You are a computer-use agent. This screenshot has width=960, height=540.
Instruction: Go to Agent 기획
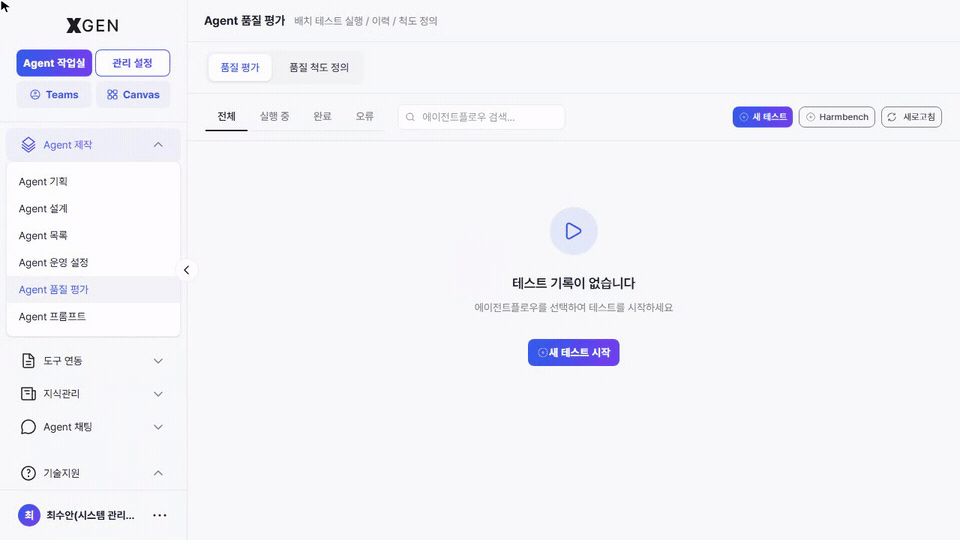[93, 182]
